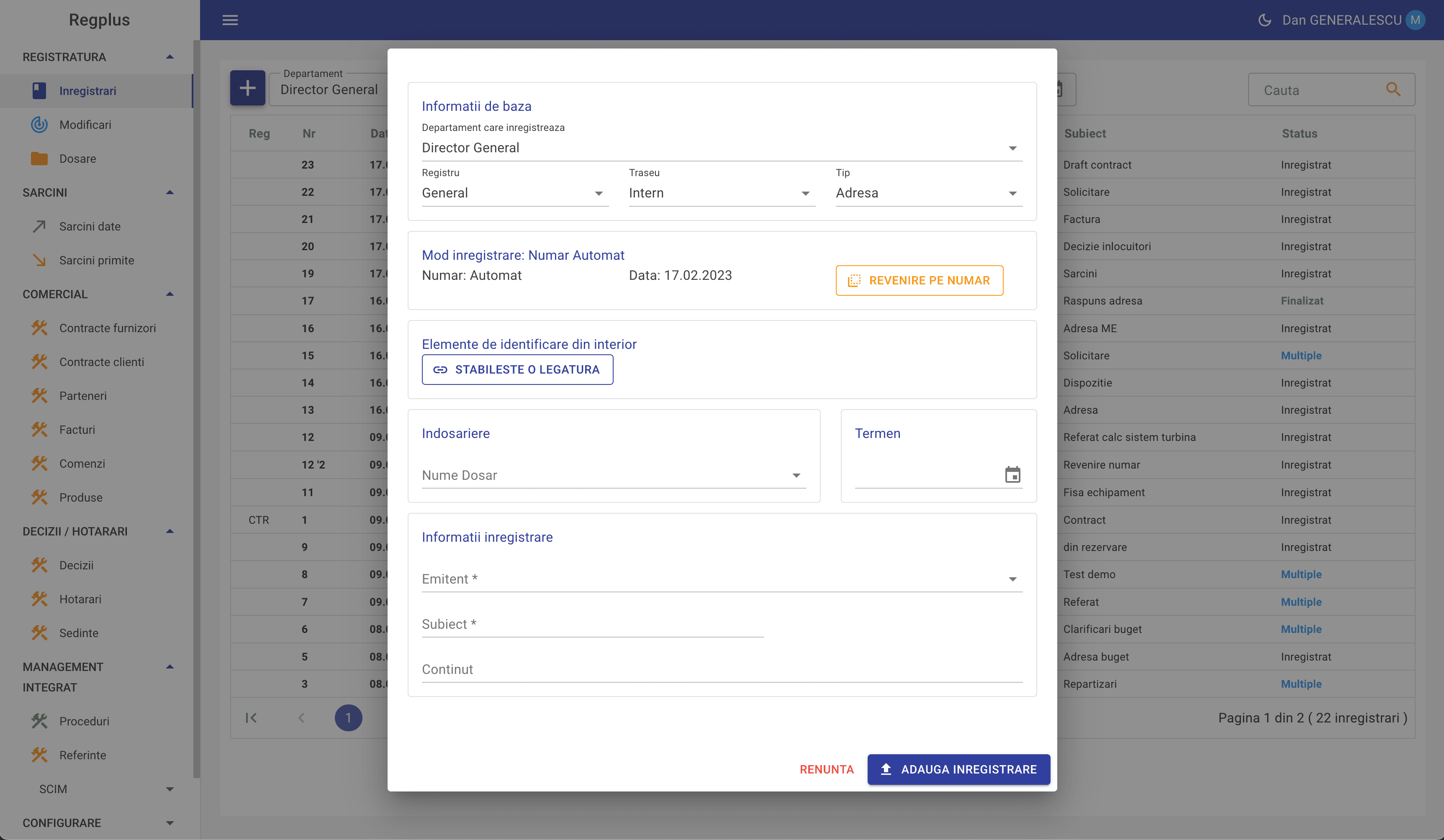Toggle dark mode moon icon

(1264, 20)
